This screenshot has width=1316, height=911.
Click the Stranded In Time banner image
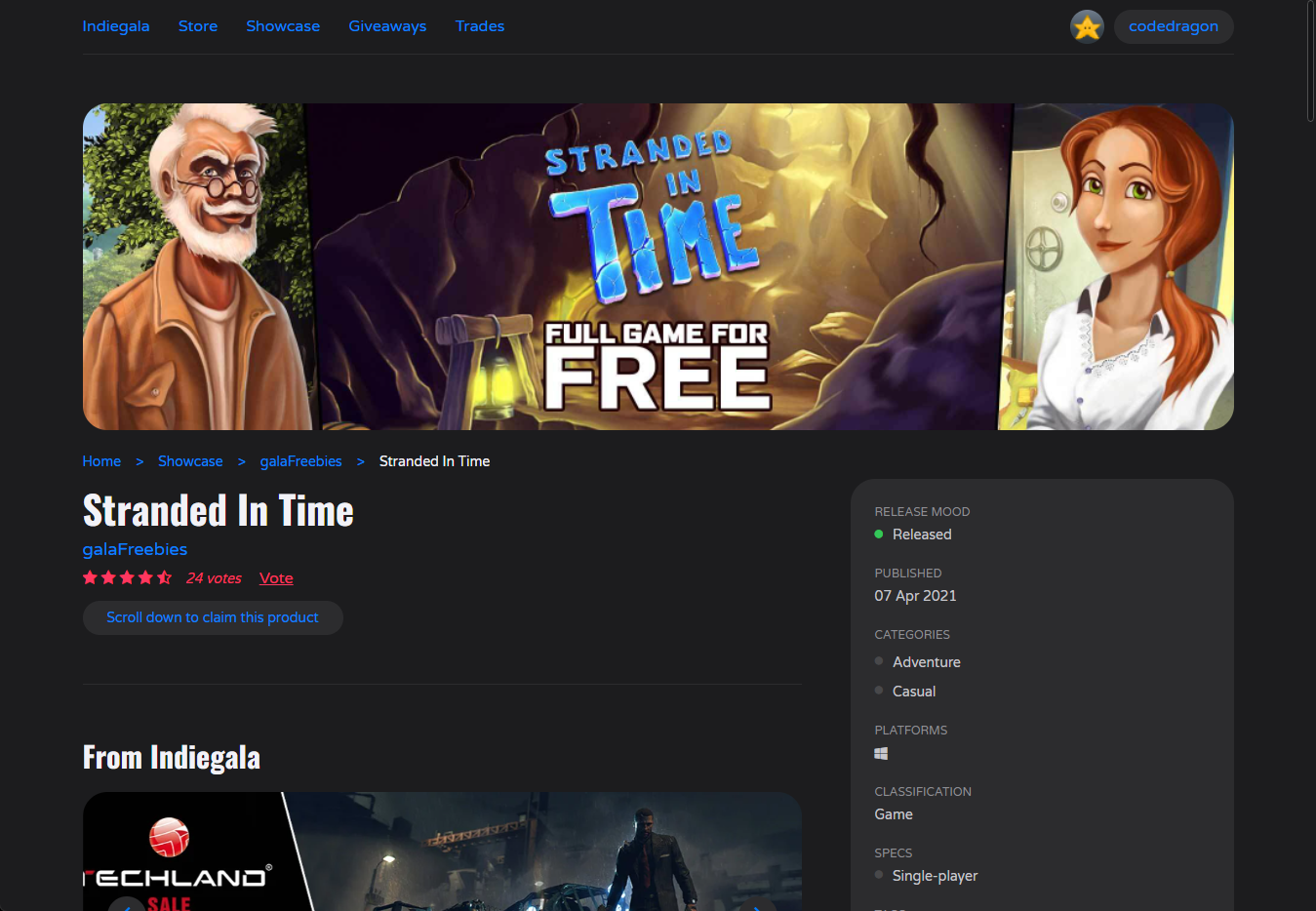658,266
